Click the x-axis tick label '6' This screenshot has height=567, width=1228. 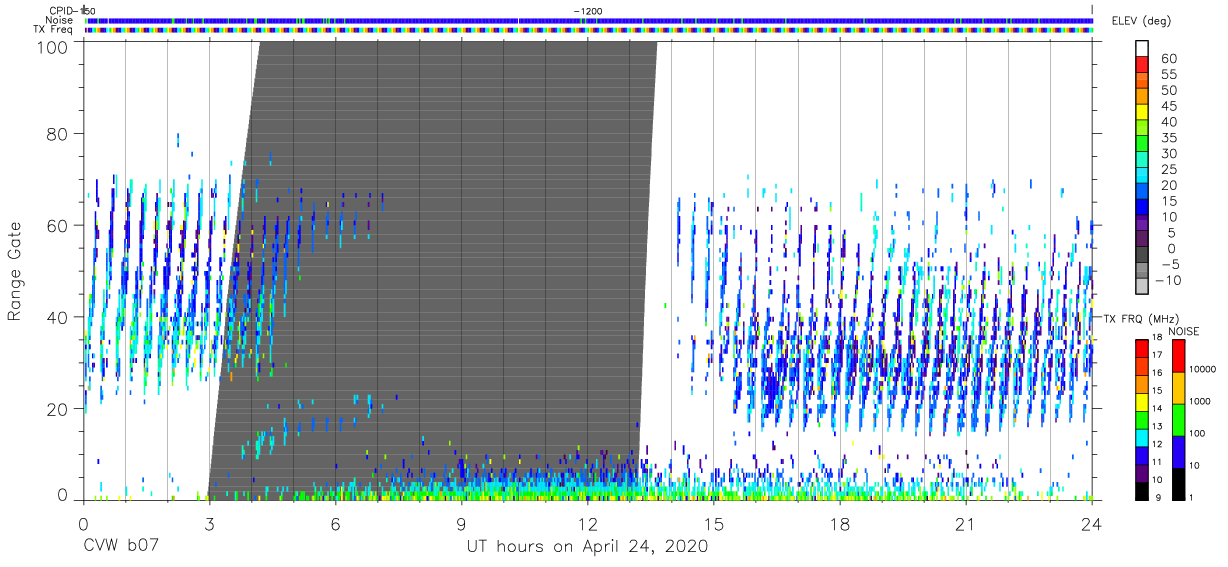point(335,524)
